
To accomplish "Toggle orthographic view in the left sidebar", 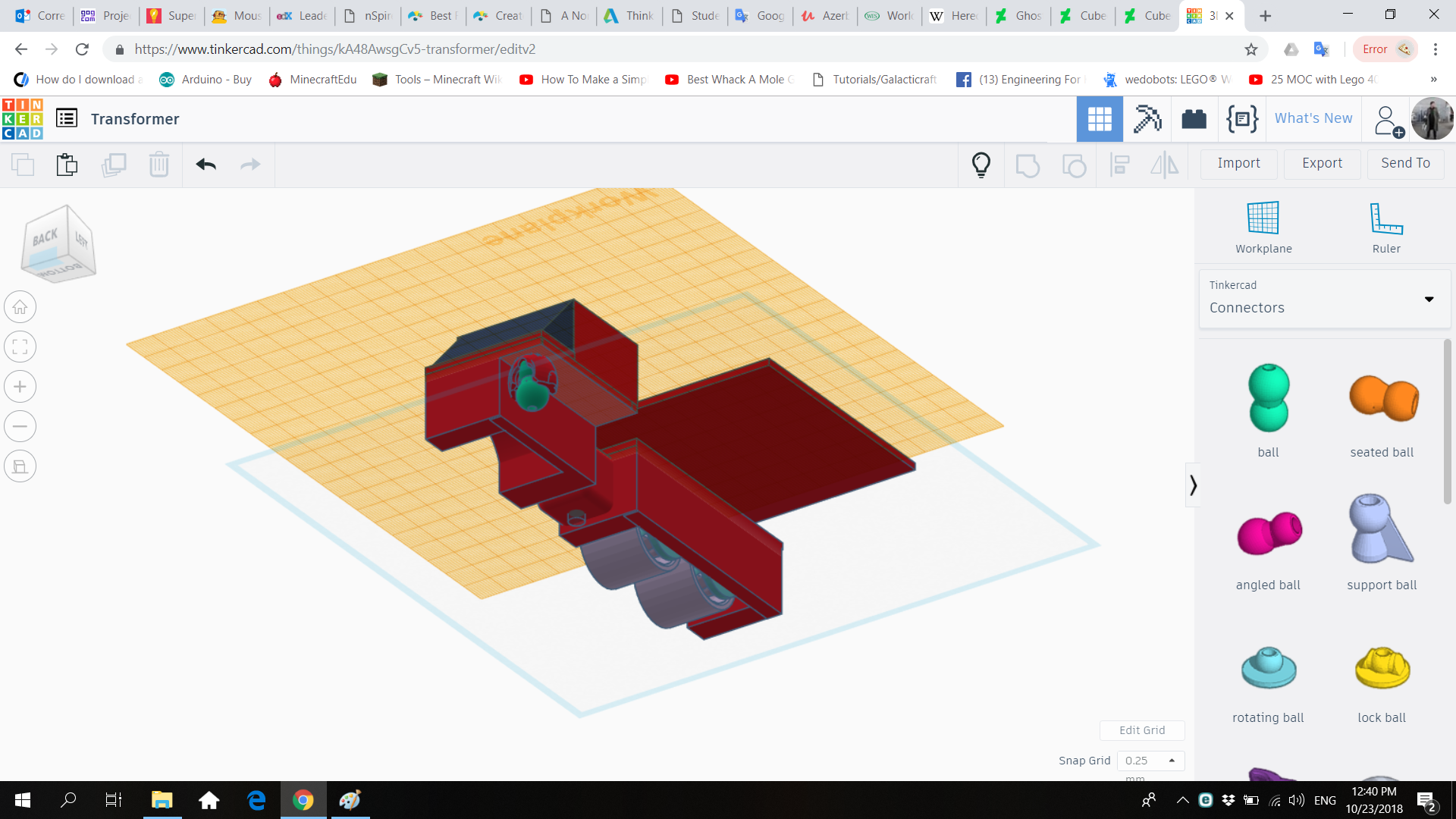I will pos(20,466).
